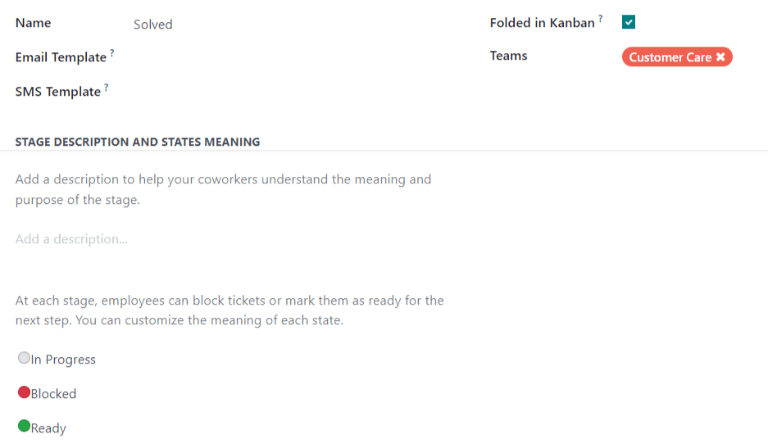Open the Email Template selection field

coord(290,58)
